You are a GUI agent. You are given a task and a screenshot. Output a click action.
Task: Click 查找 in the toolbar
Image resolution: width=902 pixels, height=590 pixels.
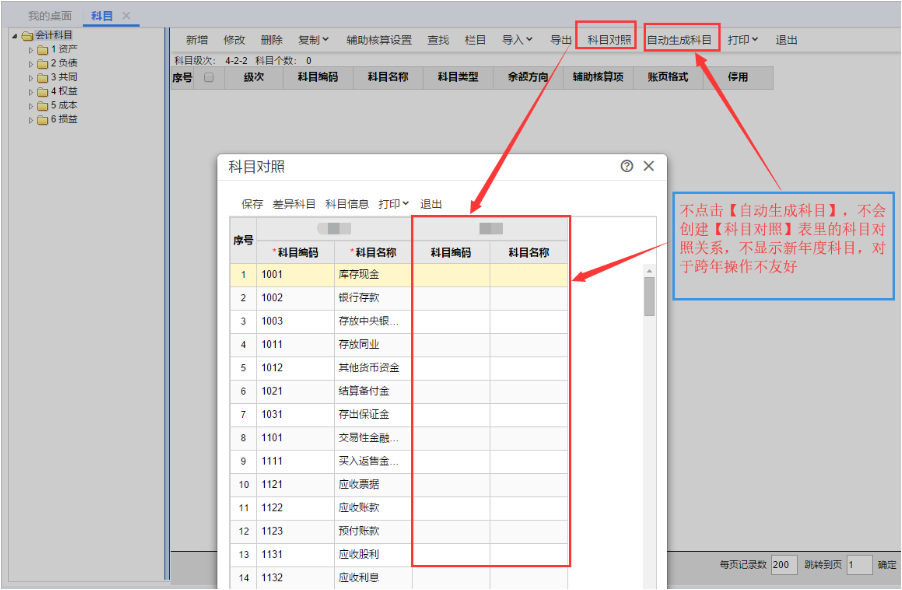pos(438,40)
